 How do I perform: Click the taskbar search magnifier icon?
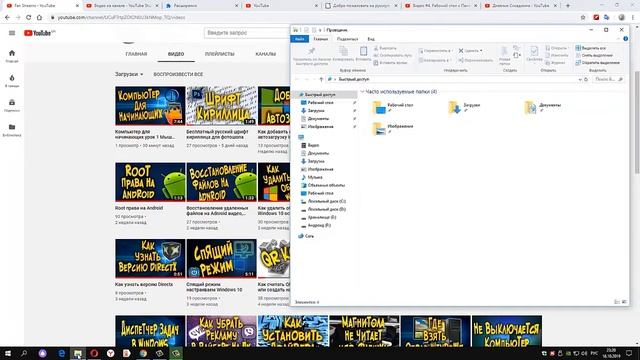coord(24,353)
